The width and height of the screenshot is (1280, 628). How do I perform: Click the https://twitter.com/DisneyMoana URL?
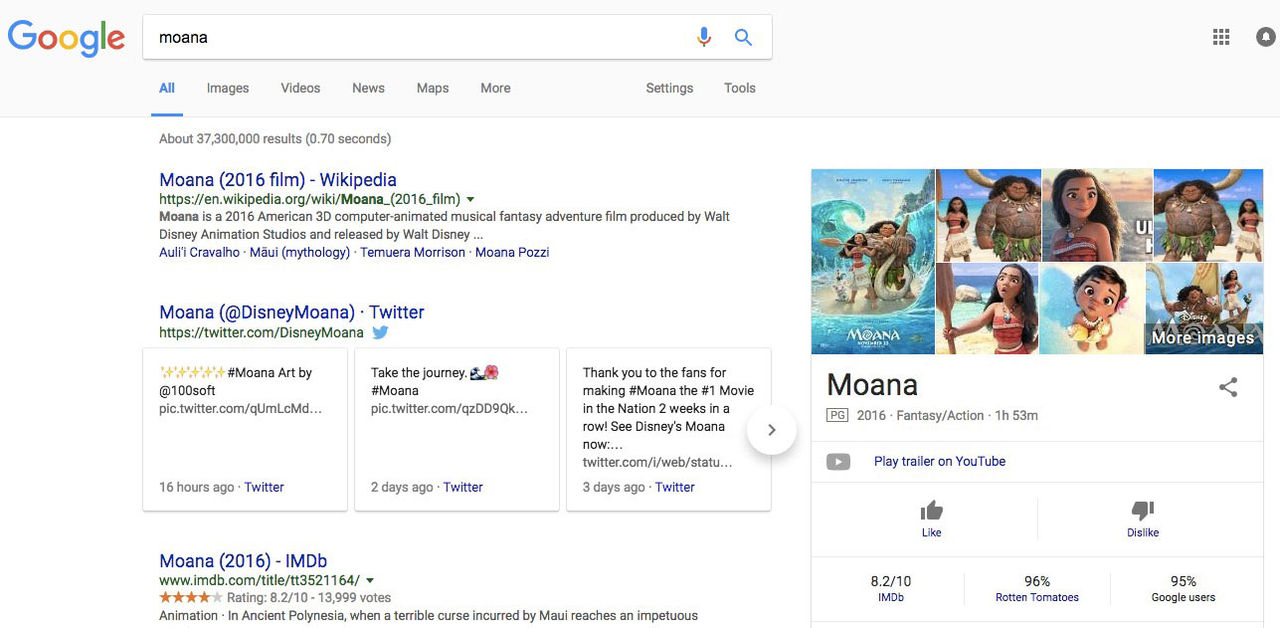[261, 332]
